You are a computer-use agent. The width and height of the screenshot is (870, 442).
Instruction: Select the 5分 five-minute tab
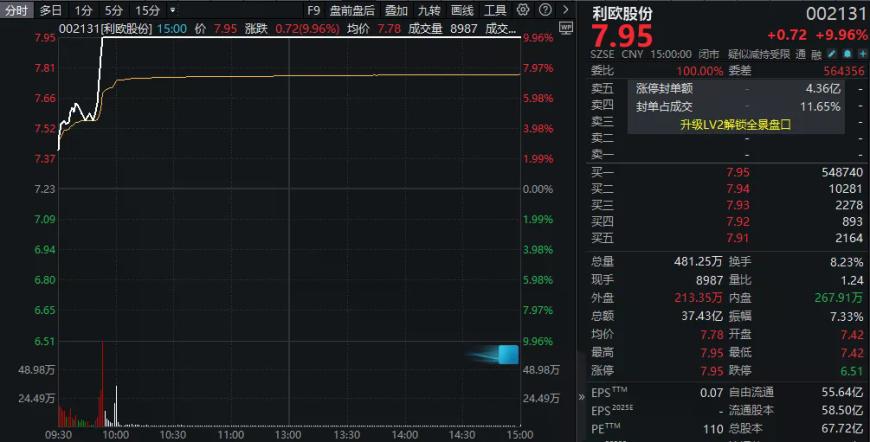pos(114,10)
